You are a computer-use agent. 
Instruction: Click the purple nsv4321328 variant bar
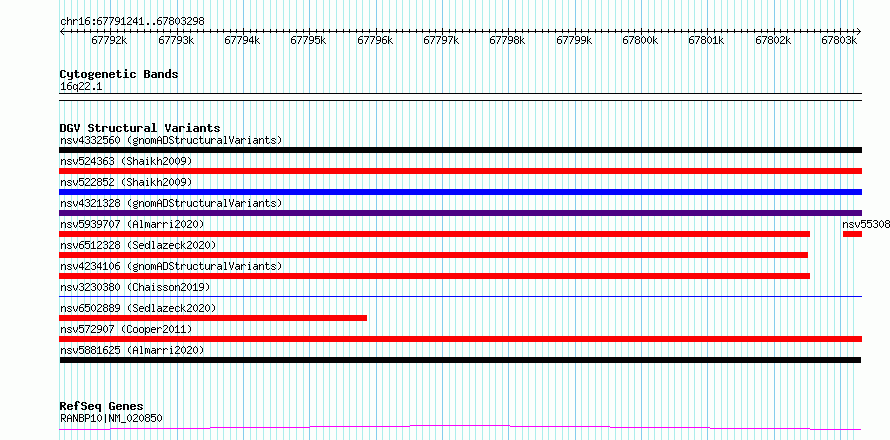[x=460, y=213]
